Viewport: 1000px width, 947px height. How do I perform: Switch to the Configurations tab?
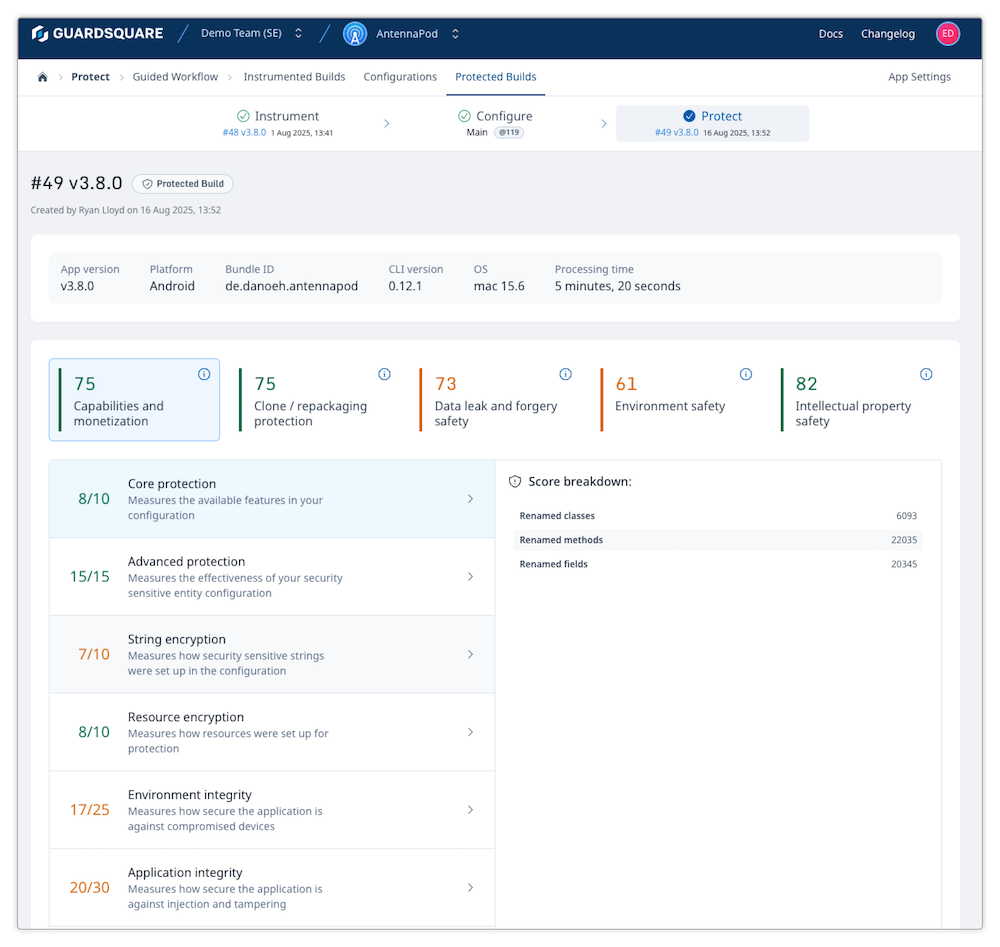tap(400, 76)
